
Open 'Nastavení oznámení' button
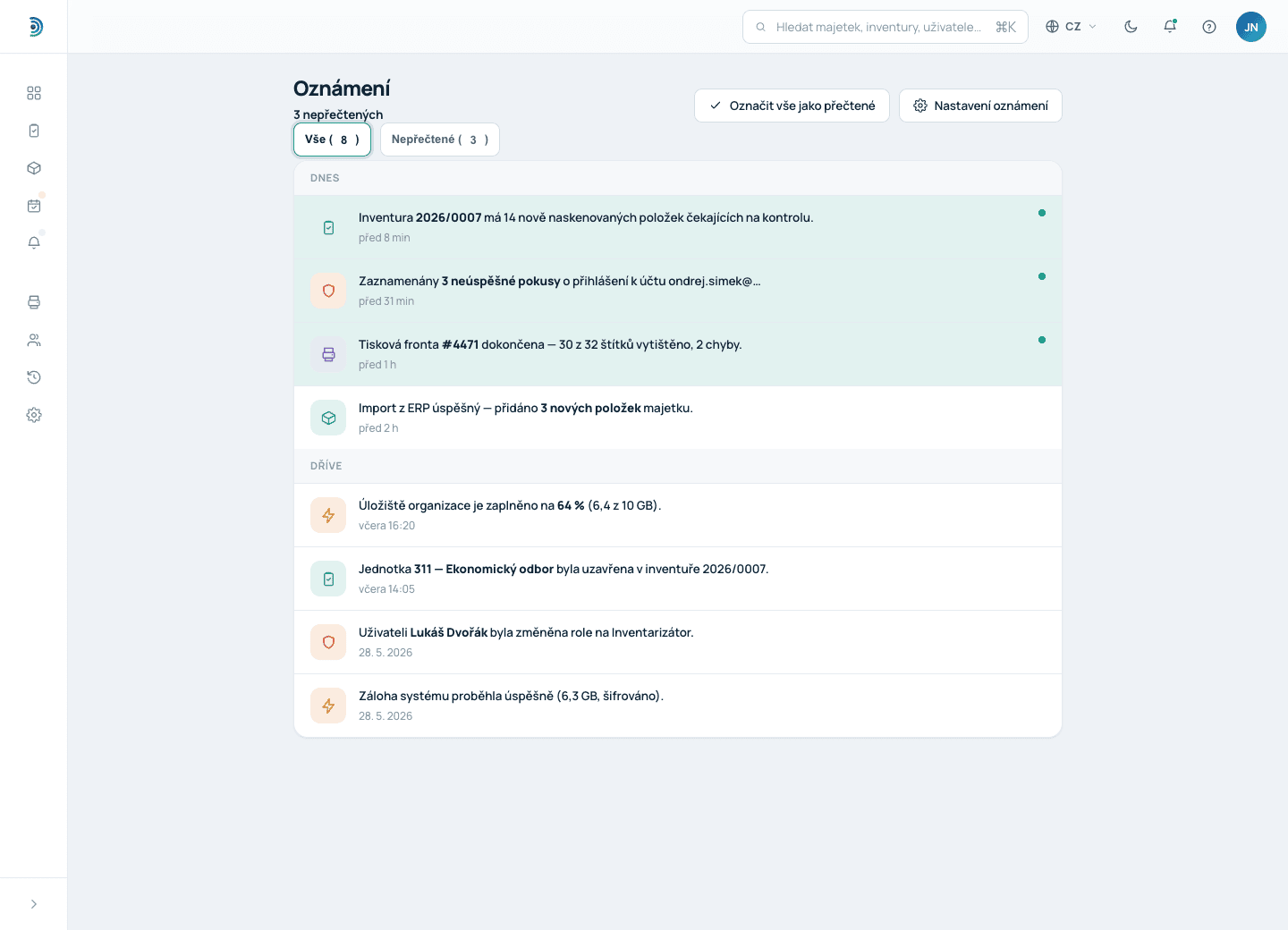click(980, 106)
